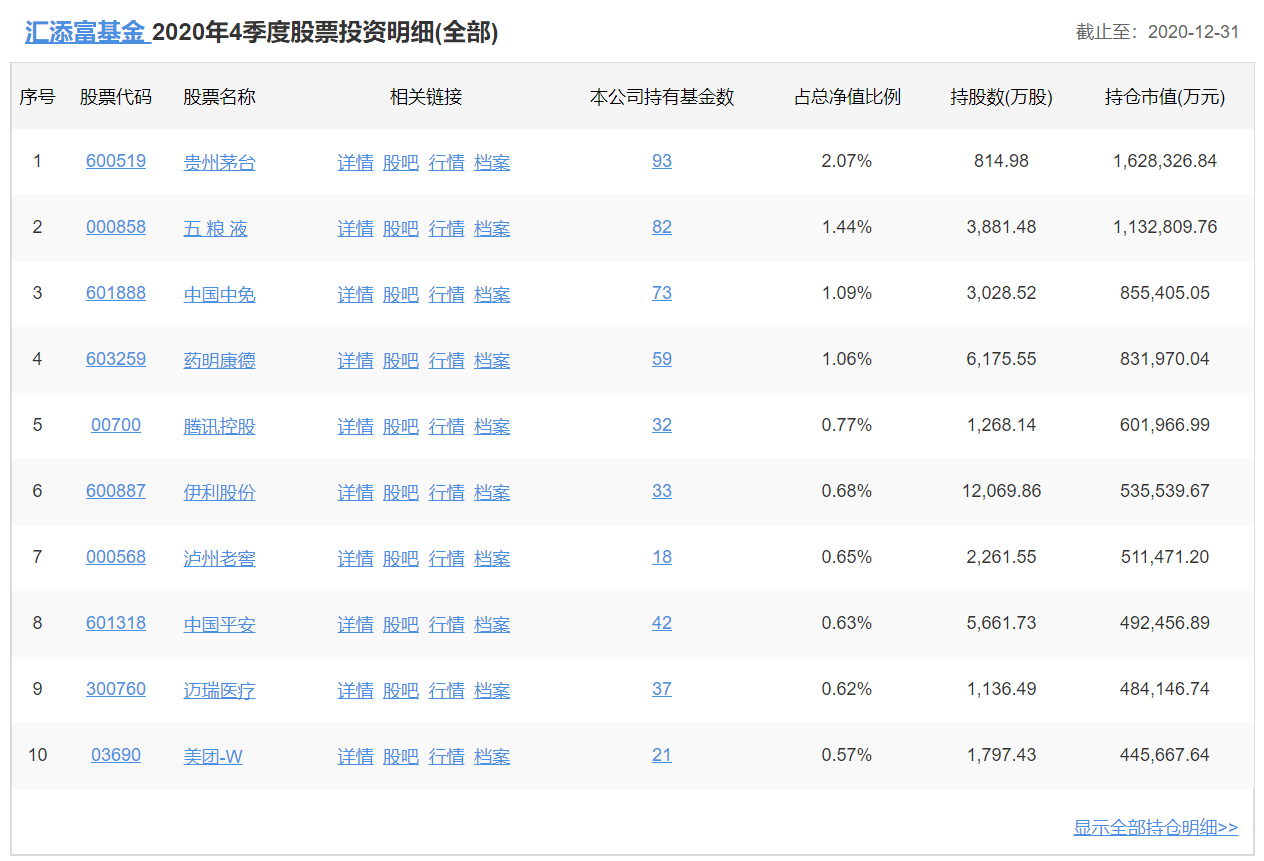Open fund count 37 link
The width and height of the screenshot is (1264, 861).
[x=662, y=689]
